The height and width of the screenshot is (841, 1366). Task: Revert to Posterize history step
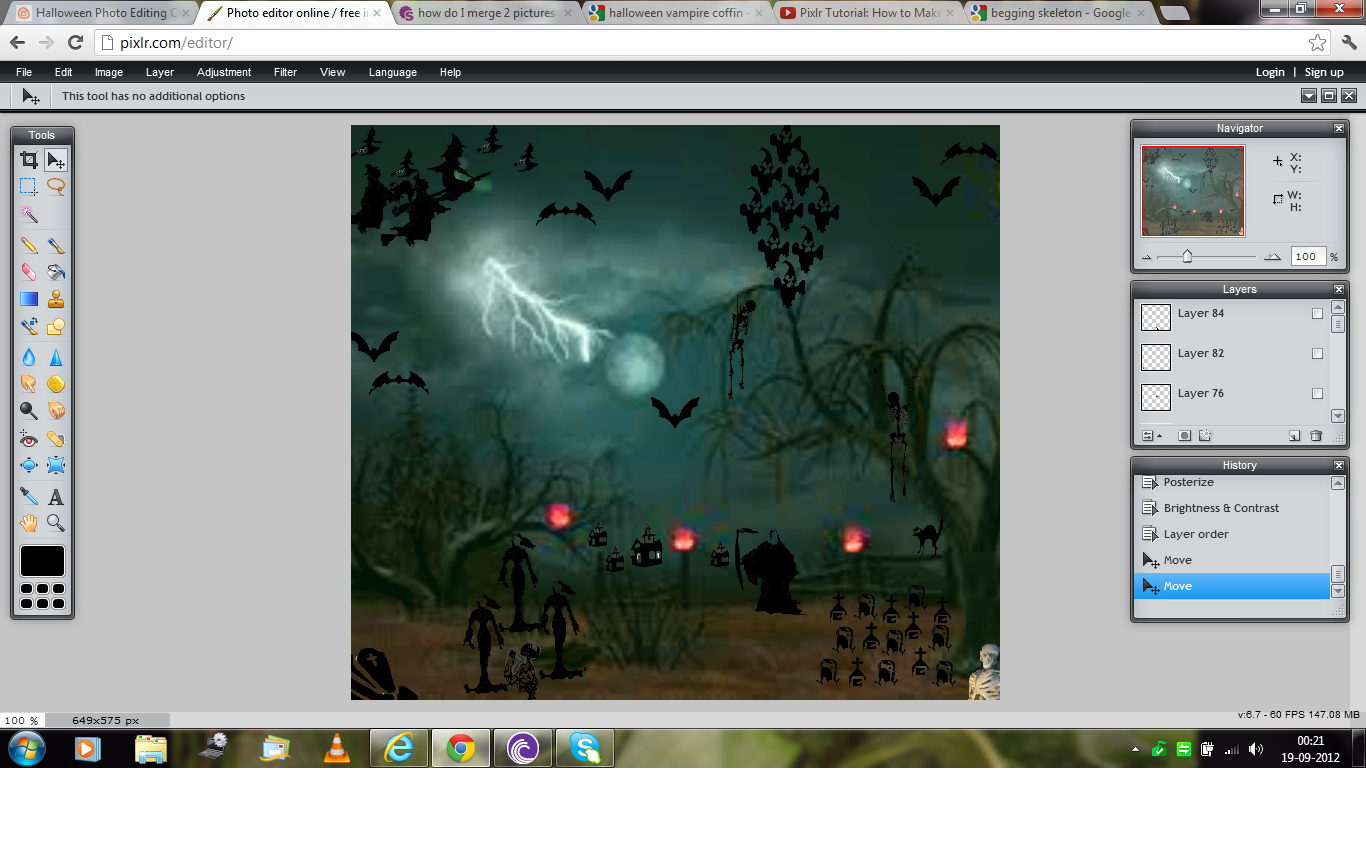click(1232, 482)
